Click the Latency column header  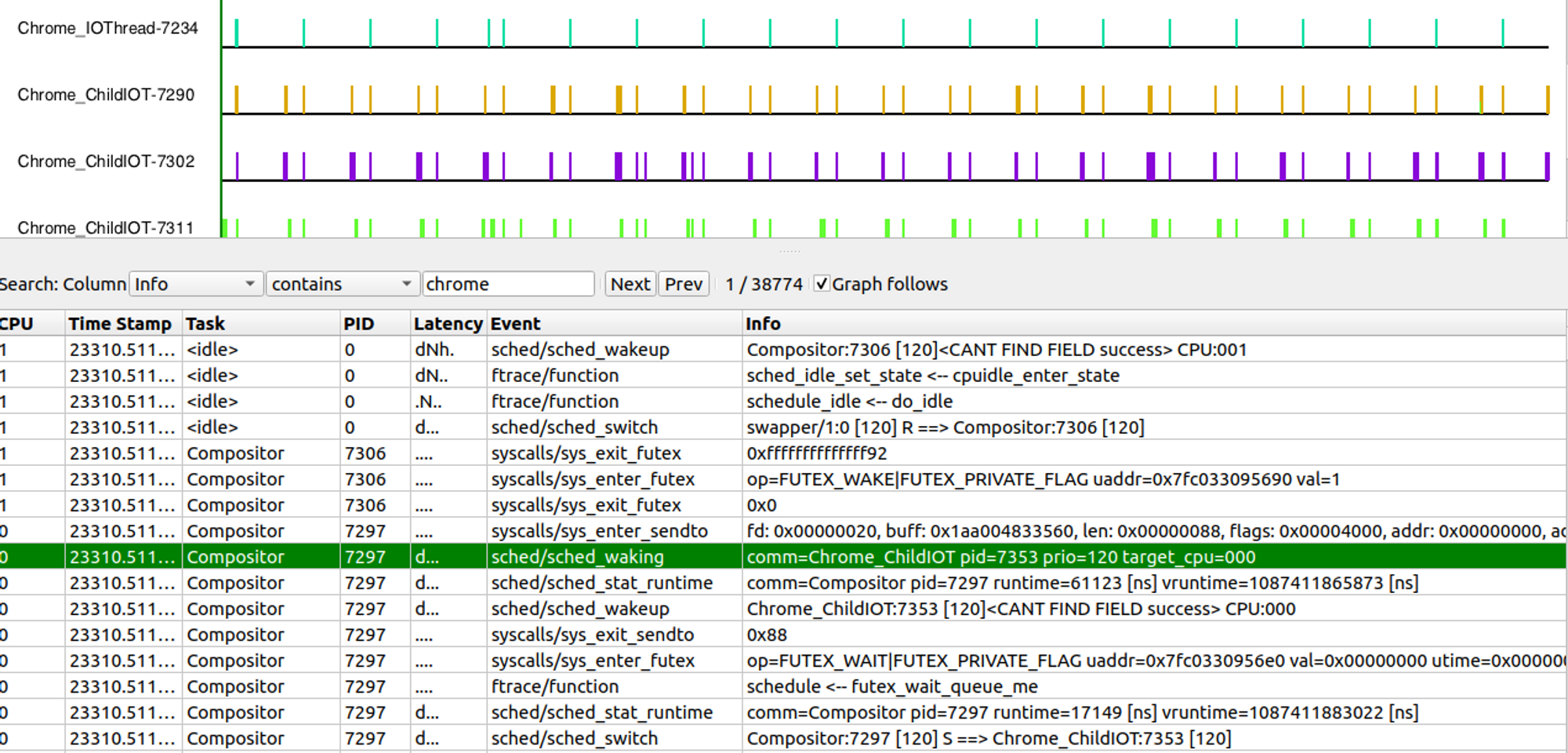[x=448, y=323]
